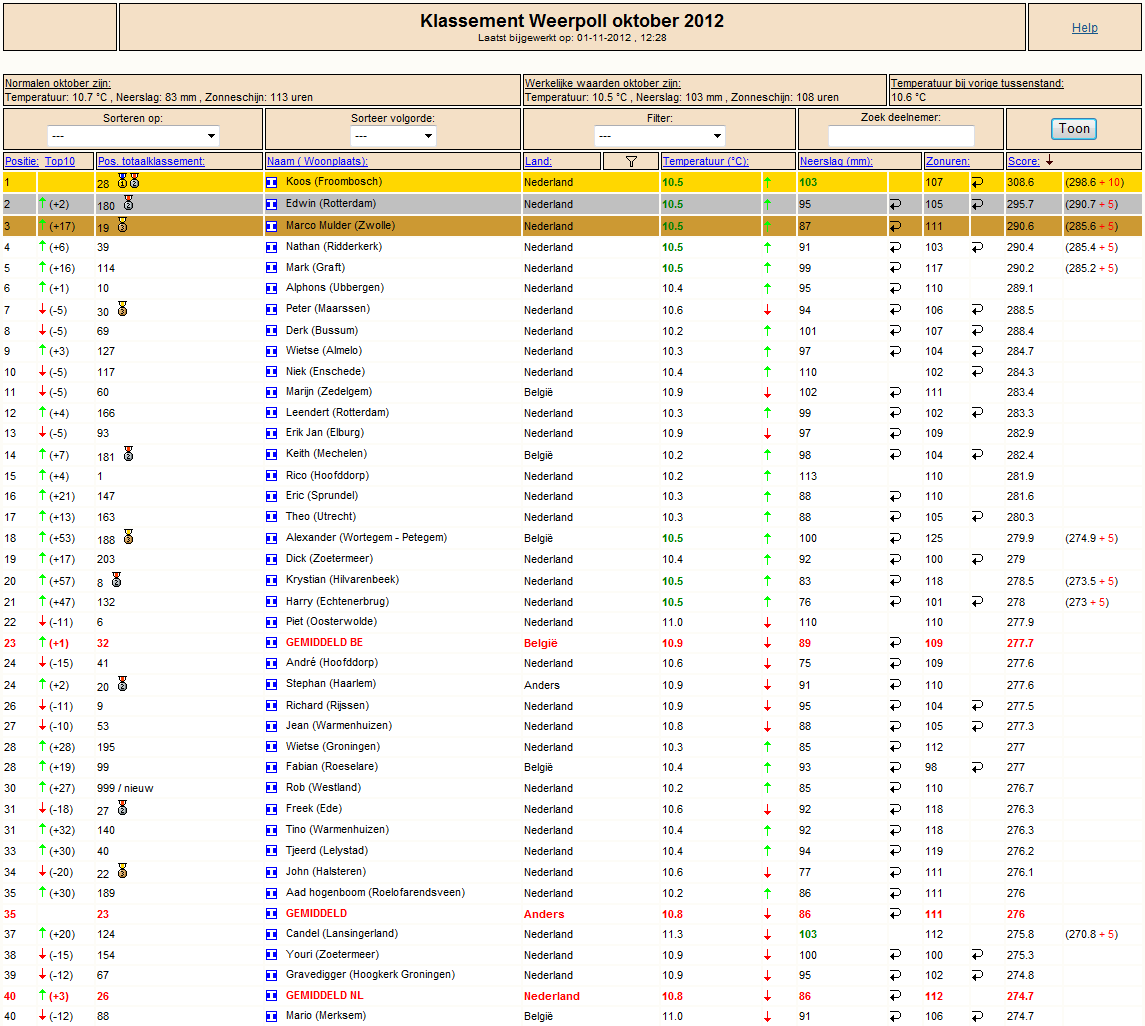Click the medal icon in Marco Mulder's row
This screenshot has height=1026, width=1145.
tap(123, 226)
